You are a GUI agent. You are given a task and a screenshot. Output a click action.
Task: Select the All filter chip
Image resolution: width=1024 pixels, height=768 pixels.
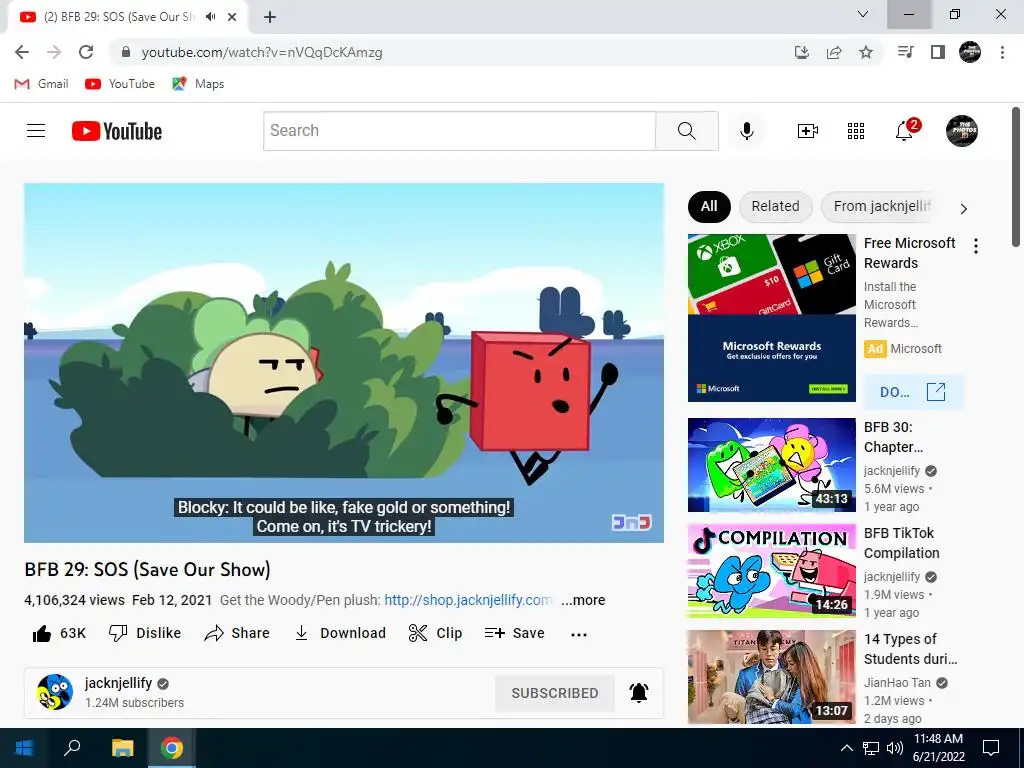[x=709, y=206]
